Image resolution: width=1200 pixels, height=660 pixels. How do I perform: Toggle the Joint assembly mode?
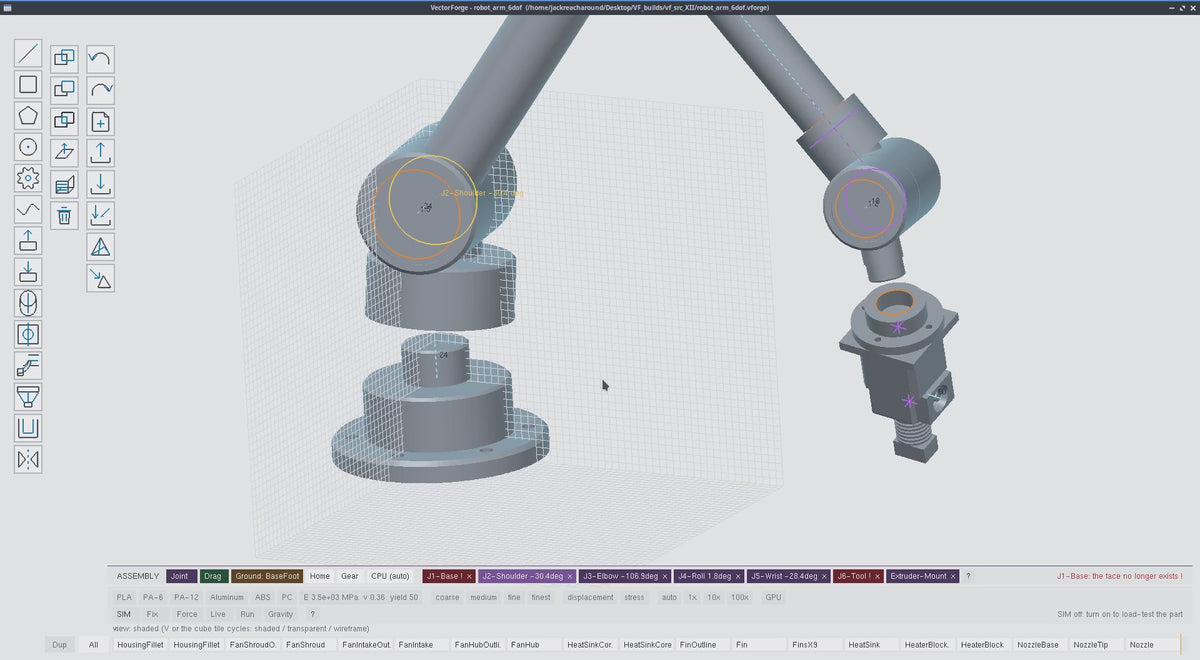[179, 576]
